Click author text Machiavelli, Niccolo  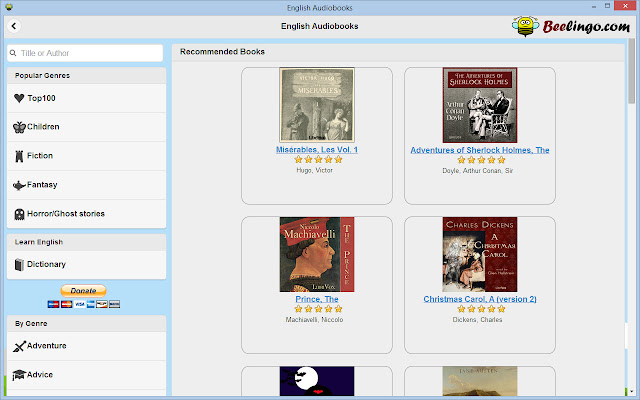[314, 320]
